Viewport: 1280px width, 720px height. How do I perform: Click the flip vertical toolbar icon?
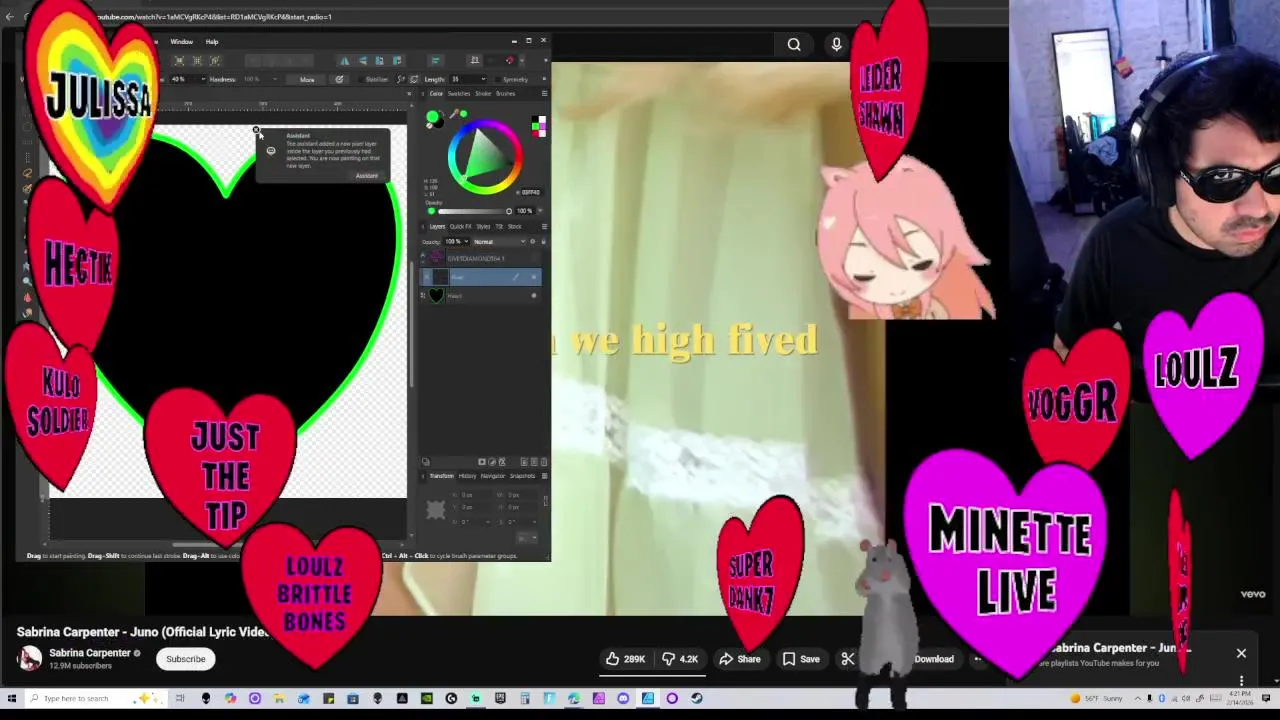pos(362,61)
